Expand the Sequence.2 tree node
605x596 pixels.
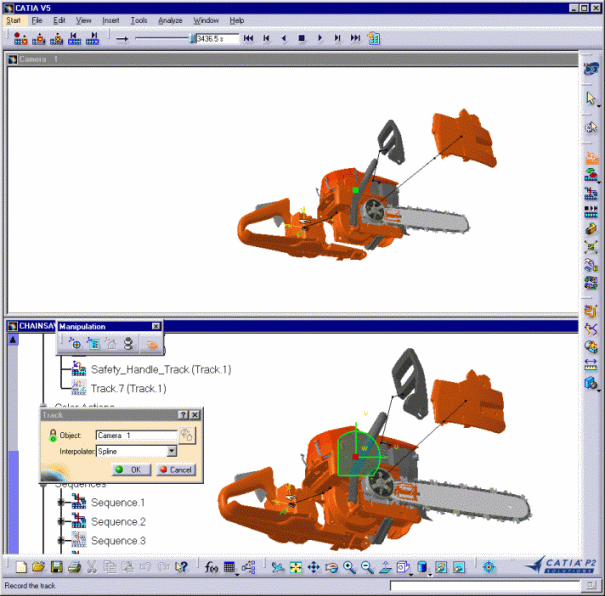point(61,522)
